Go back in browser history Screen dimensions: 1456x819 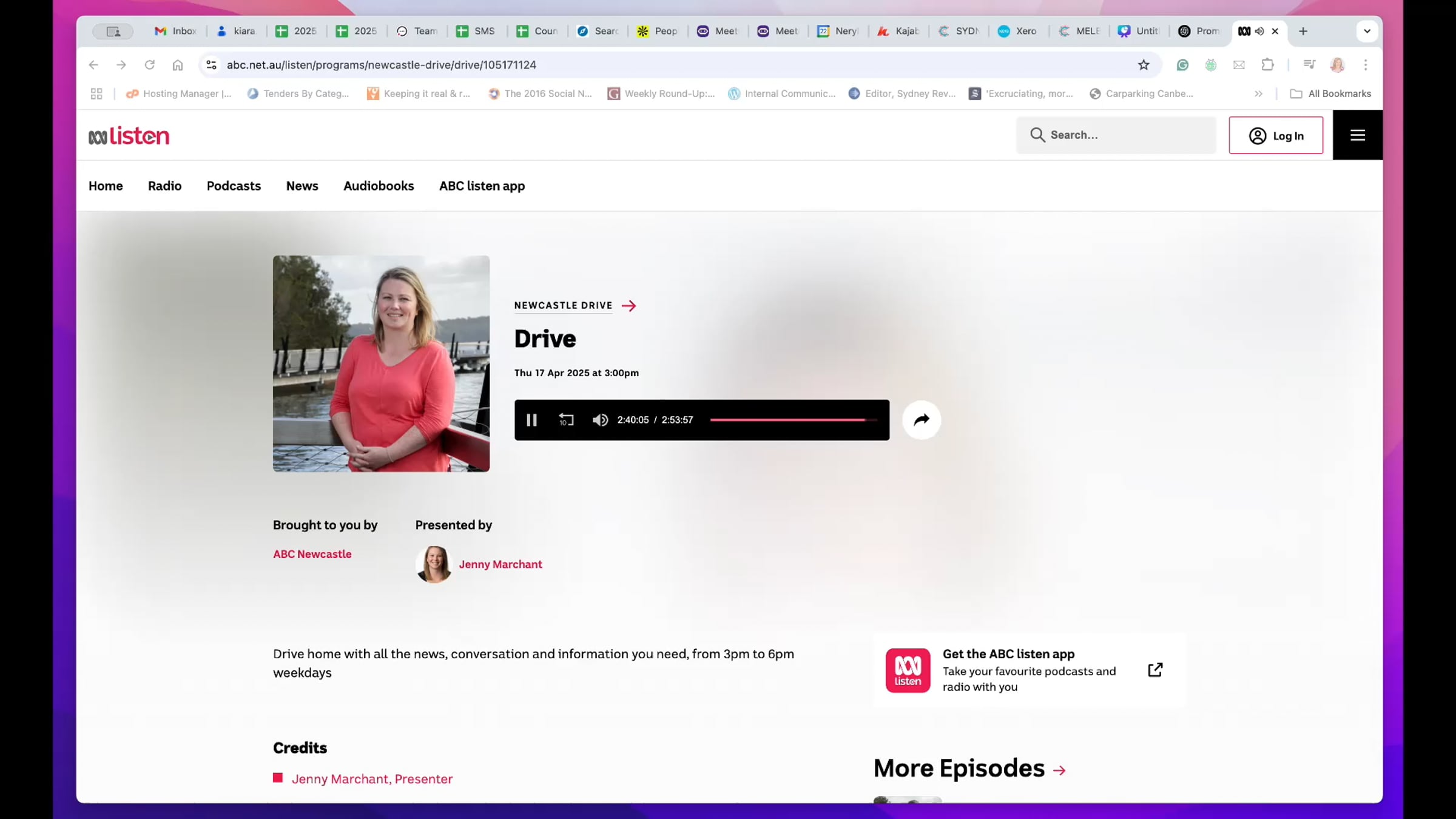[x=93, y=65]
